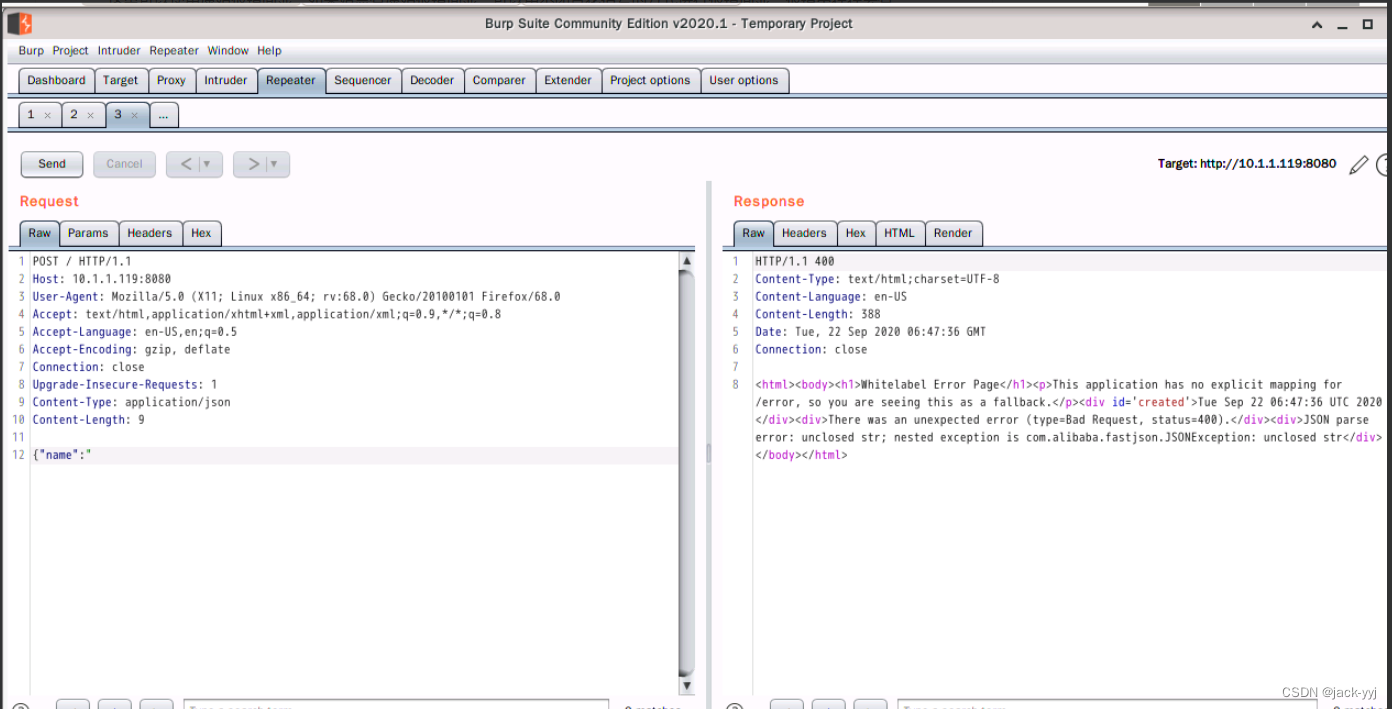Open the Window menu
Screen dimensions: 1392x709
pos(228,51)
